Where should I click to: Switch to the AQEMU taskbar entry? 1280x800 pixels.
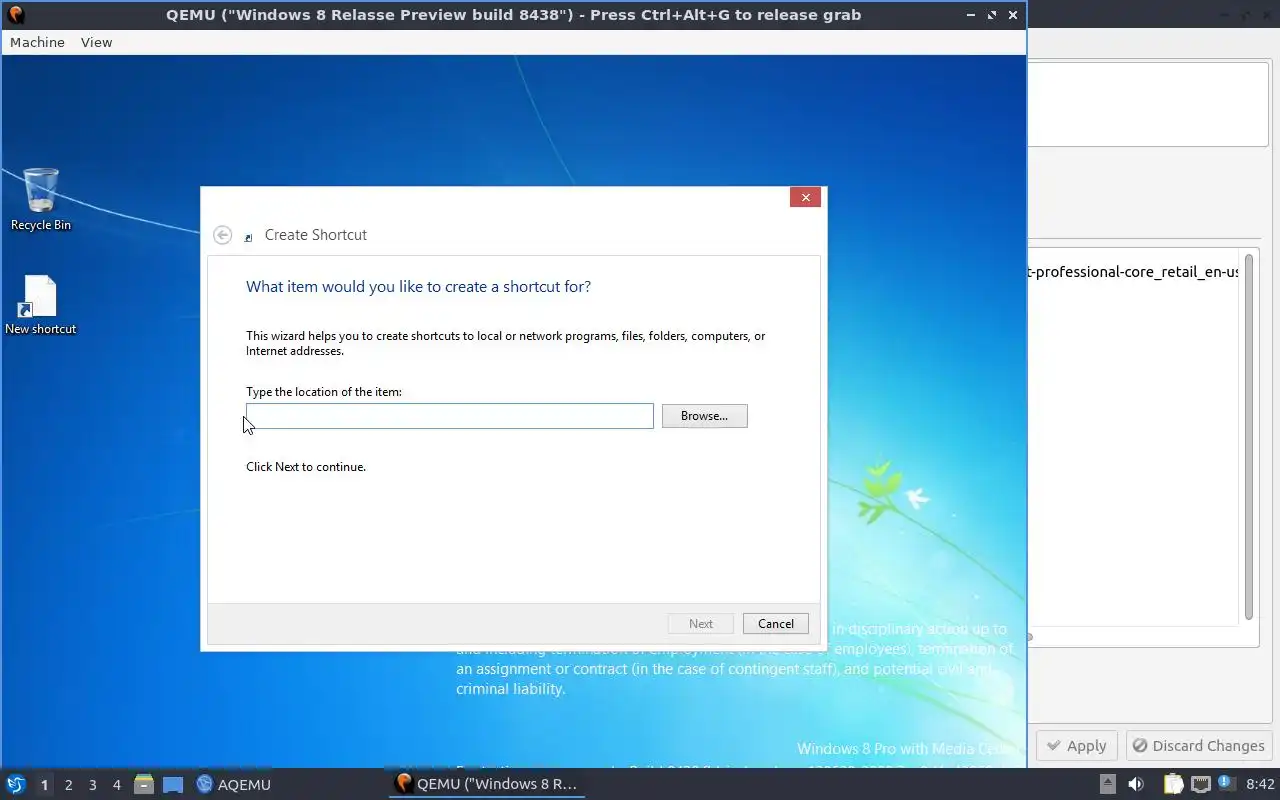click(x=234, y=784)
